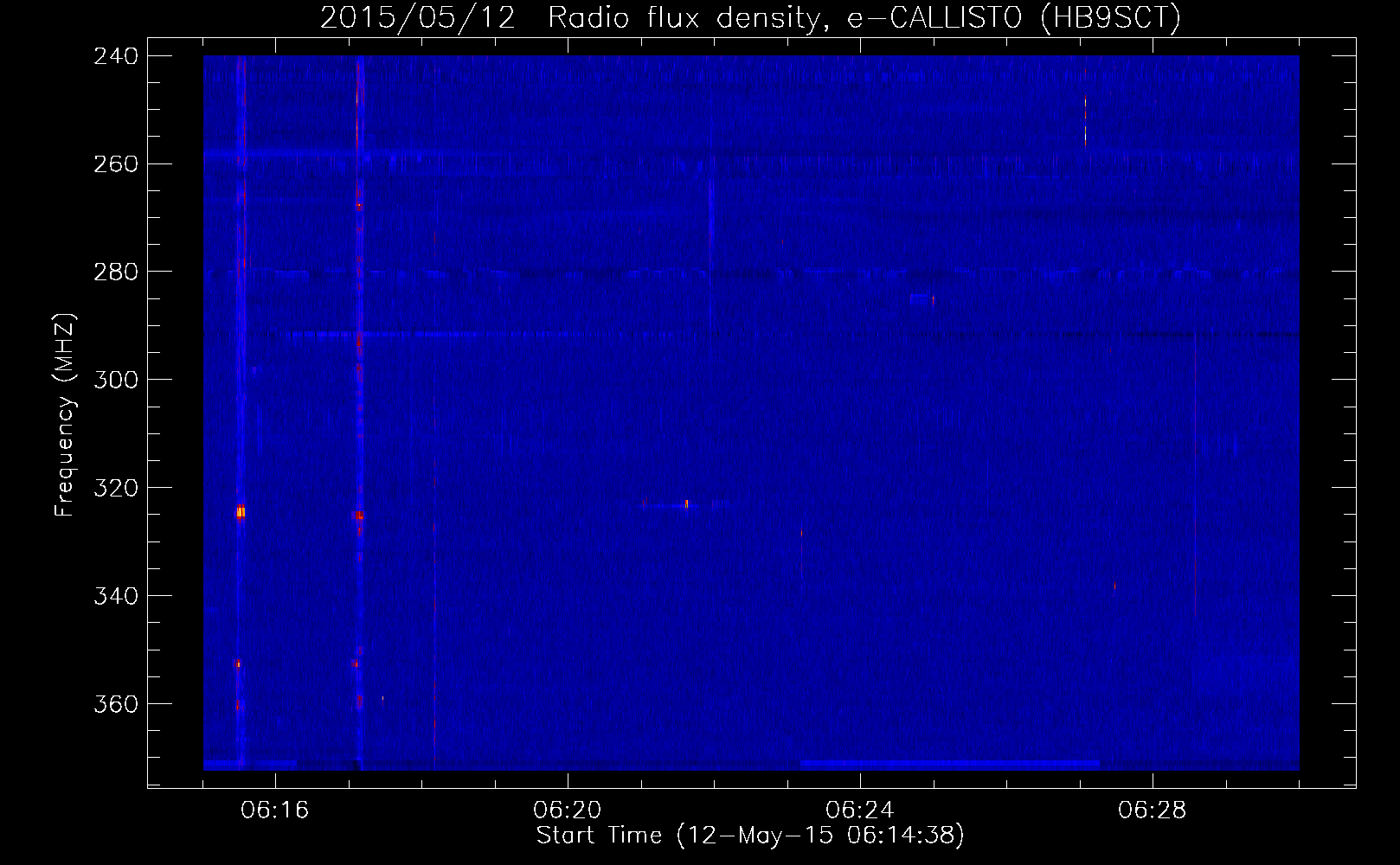
Task: Click the "Start Time (12-May-15 06:14:38)" x-axis label
Action: pos(750,836)
